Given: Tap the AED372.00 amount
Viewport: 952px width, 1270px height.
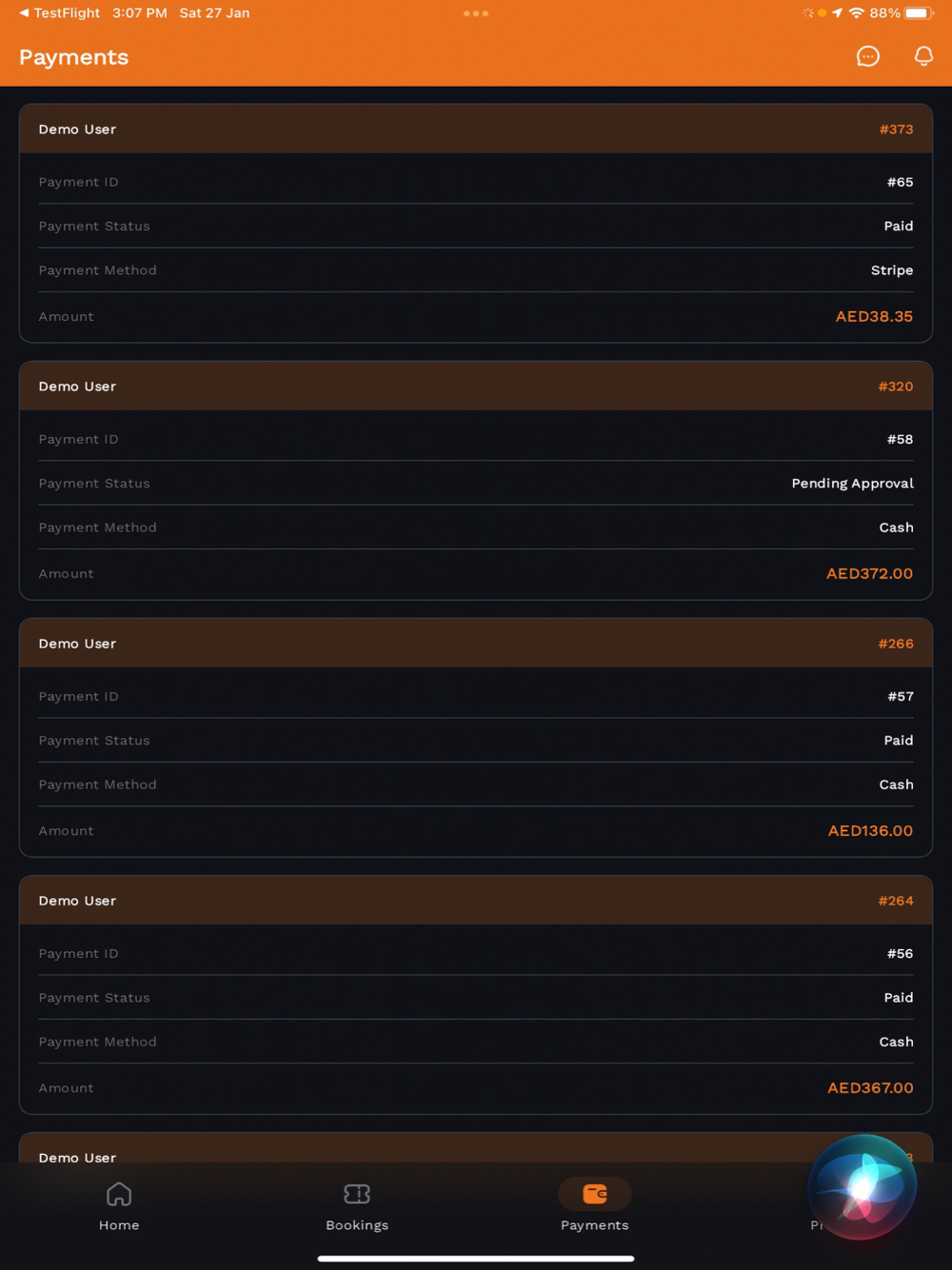Looking at the screenshot, I should click(869, 573).
